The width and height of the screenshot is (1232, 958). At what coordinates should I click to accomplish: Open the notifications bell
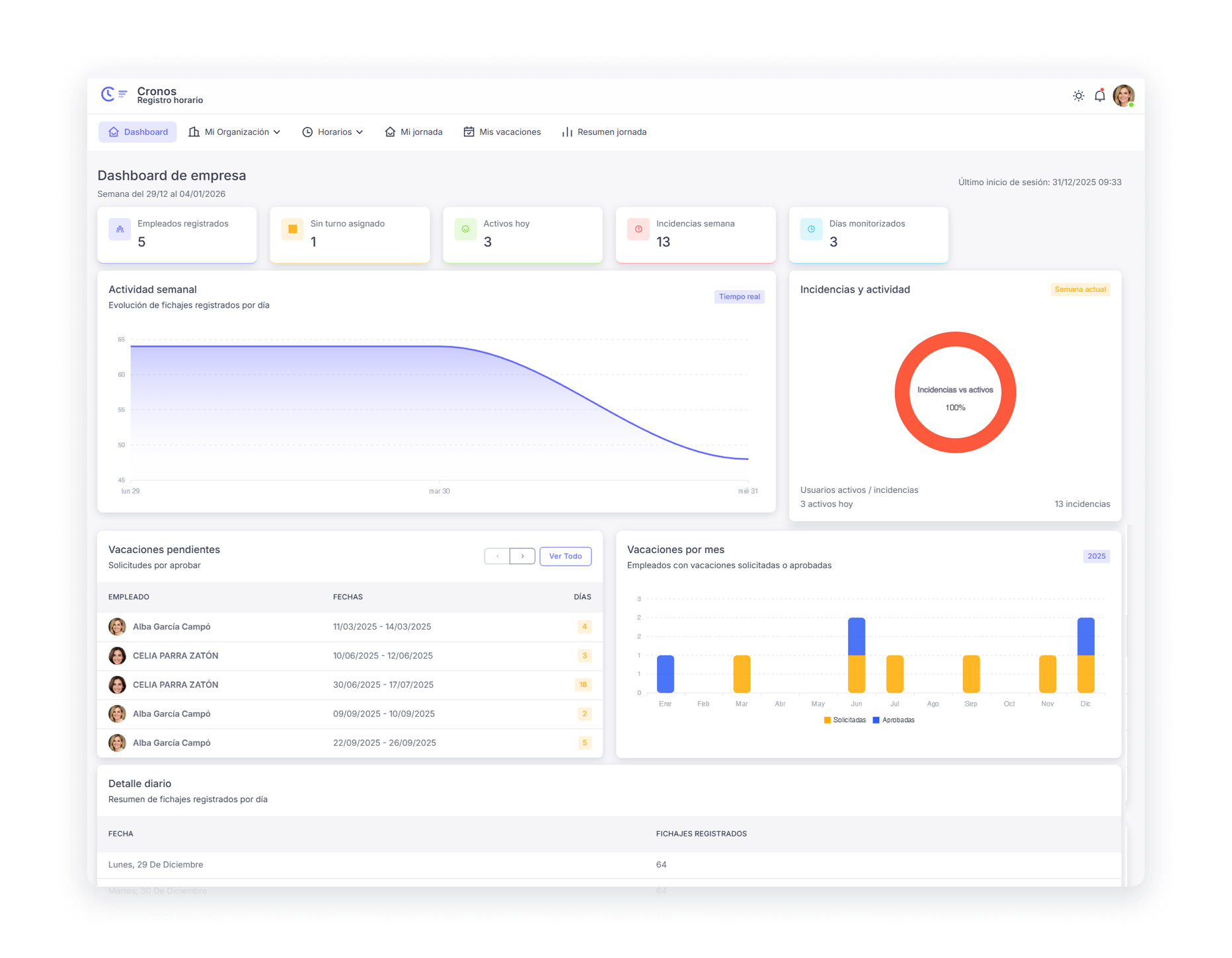[x=1100, y=95]
